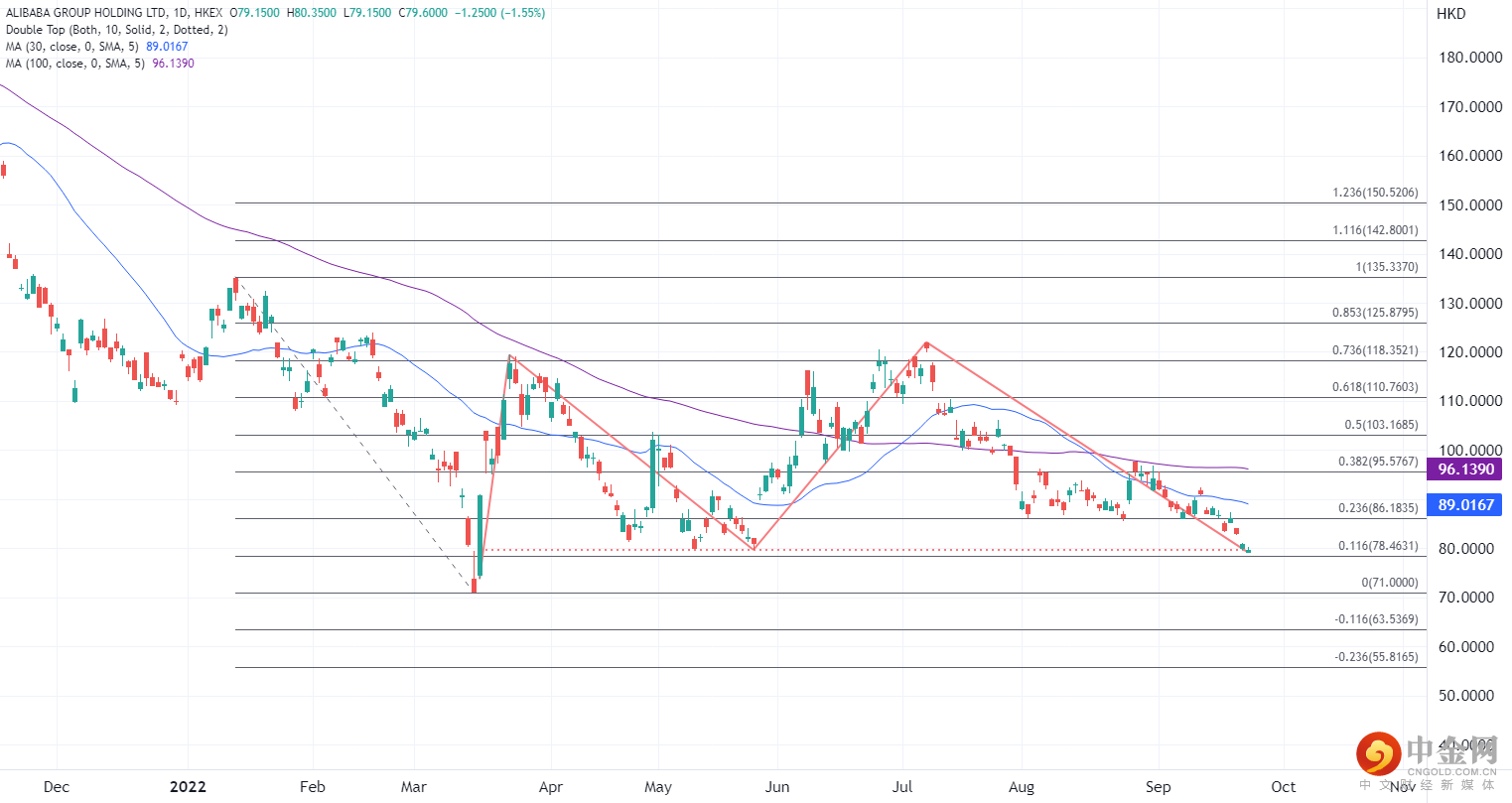Click the May label on the time axis
Viewport: 1512px width, 803px height.
click(658, 787)
